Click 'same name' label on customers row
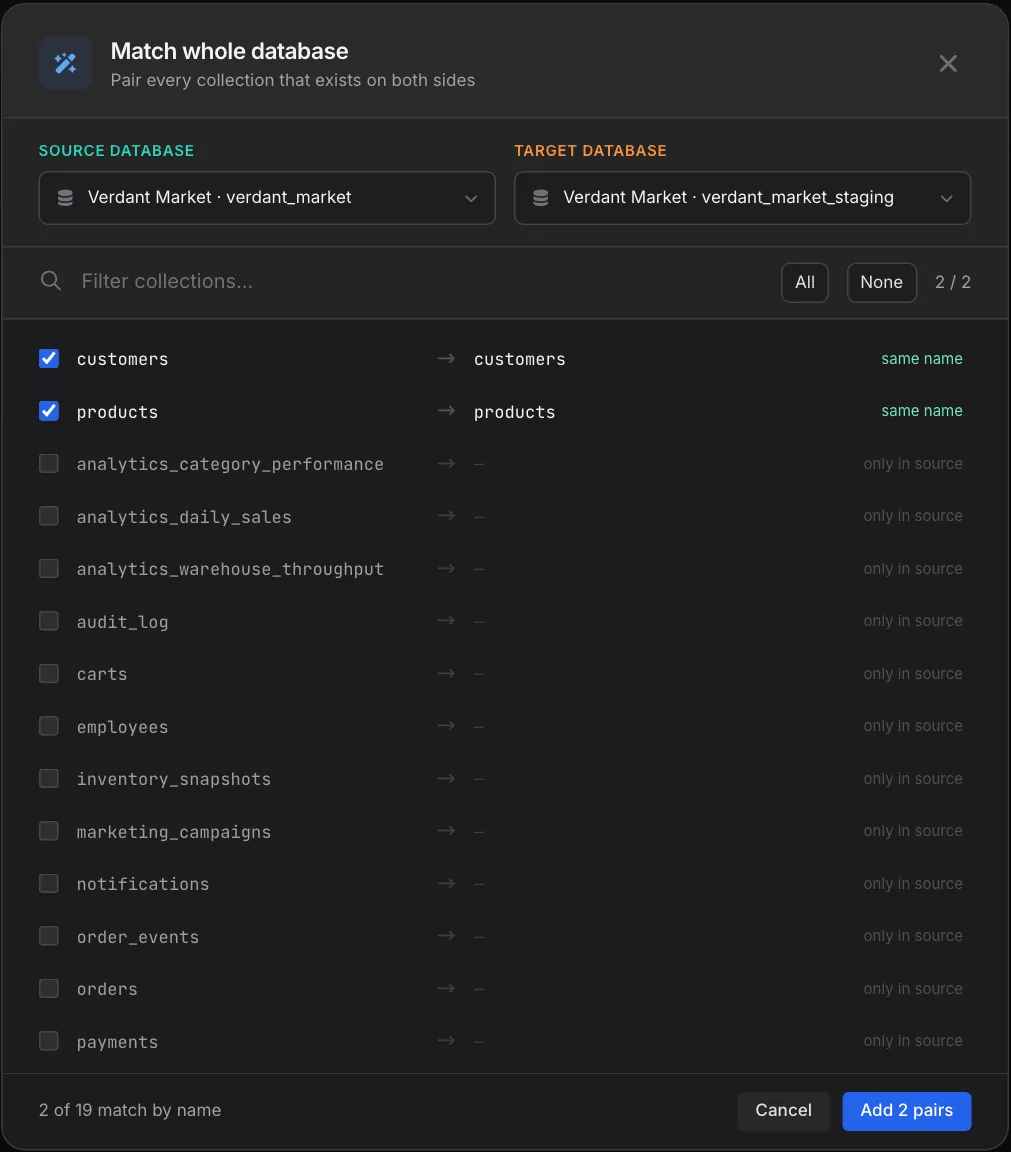The height and width of the screenshot is (1152, 1011). tap(921, 359)
